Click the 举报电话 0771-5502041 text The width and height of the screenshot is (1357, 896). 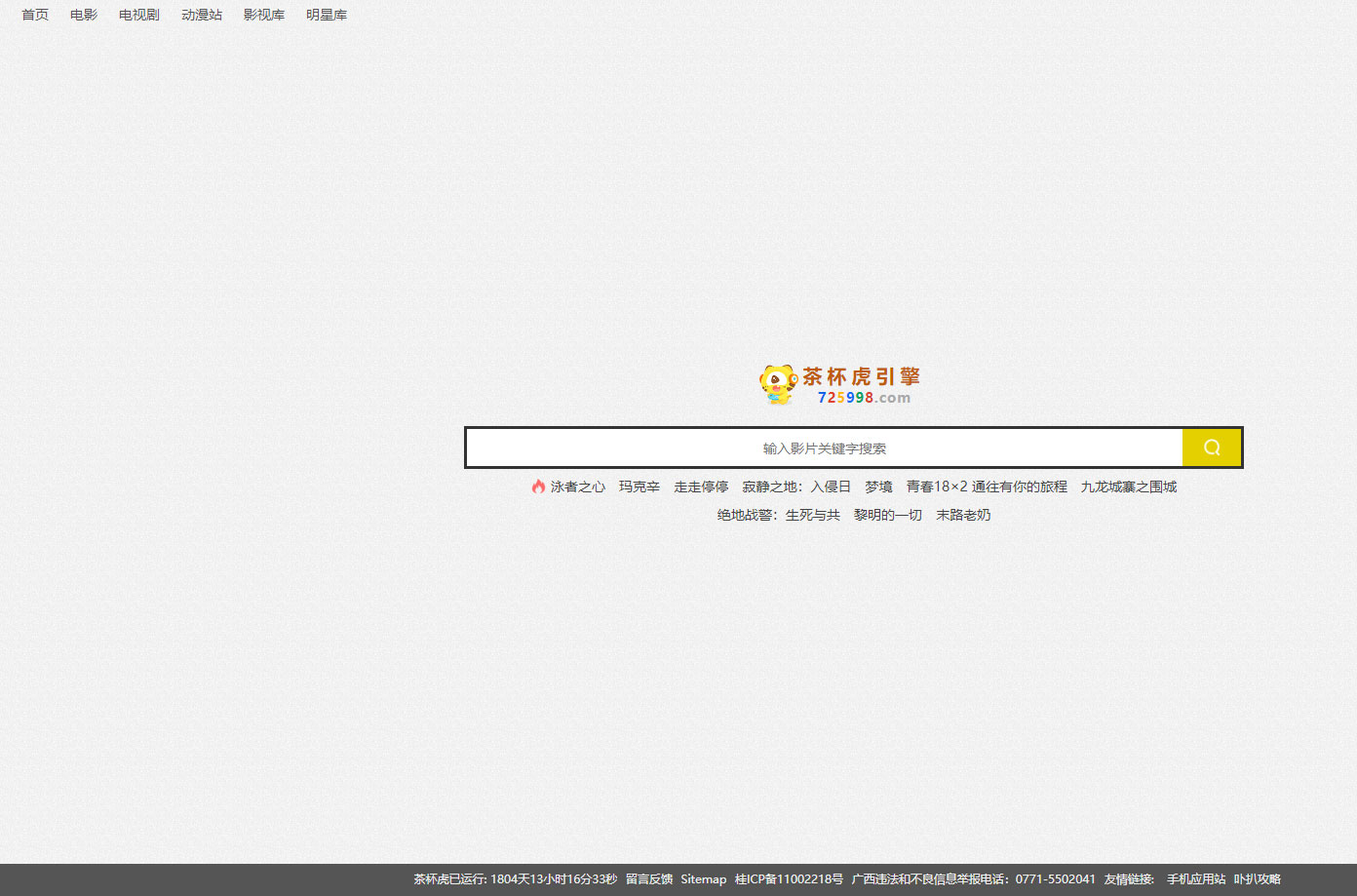[973, 879]
